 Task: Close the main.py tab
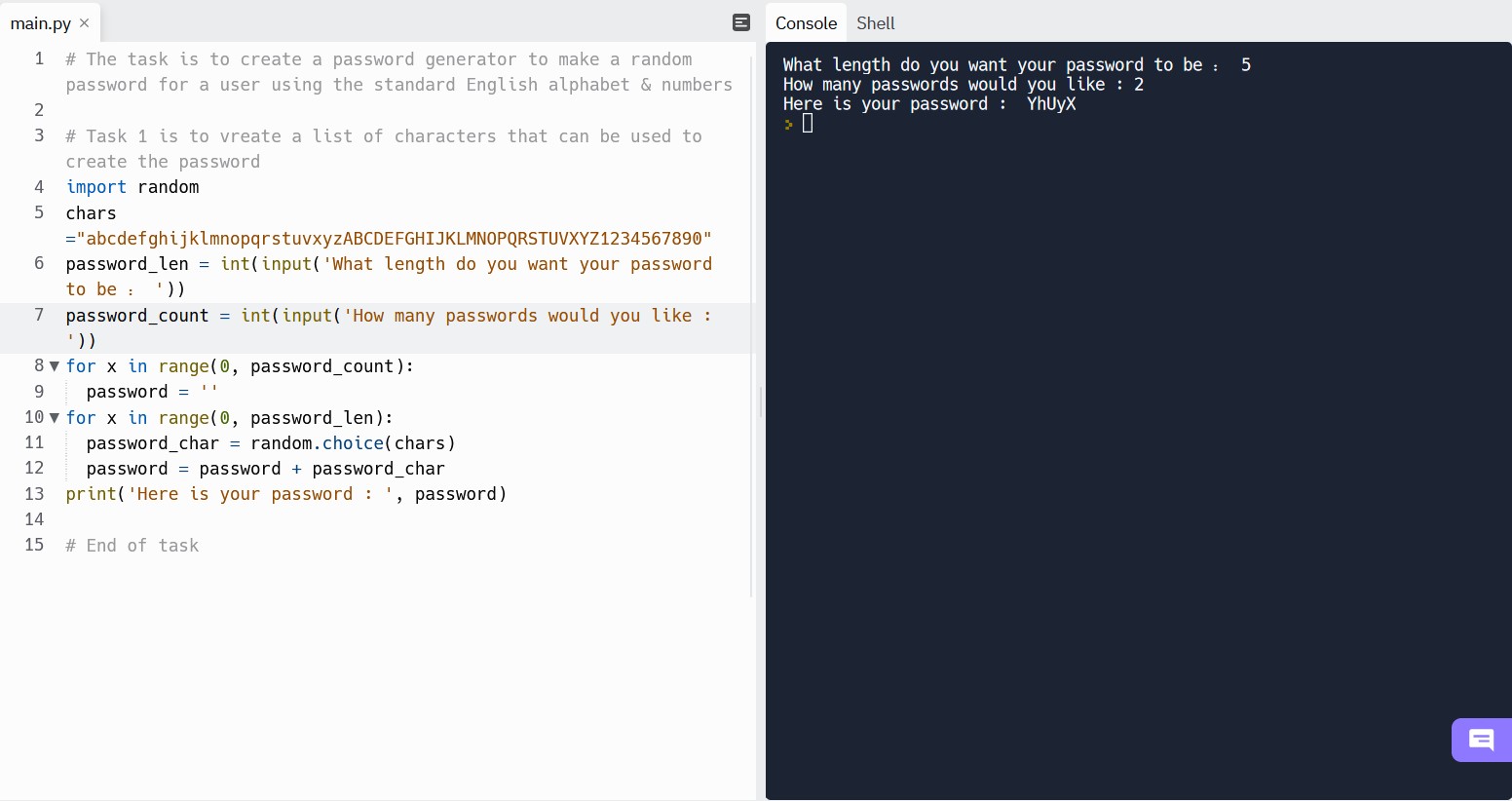[x=85, y=22]
